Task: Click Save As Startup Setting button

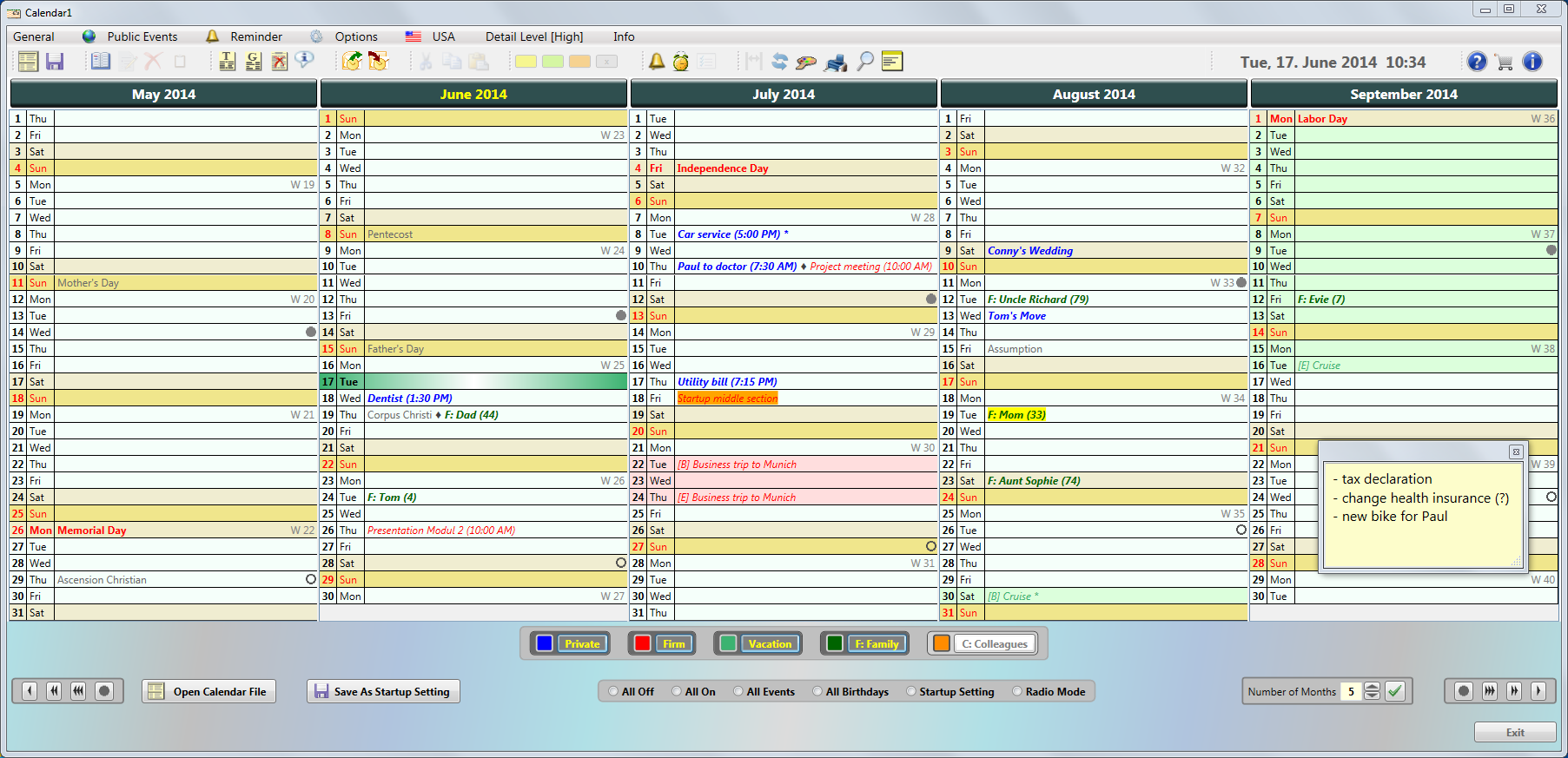Action: pyautogui.click(x=383, y=691)
